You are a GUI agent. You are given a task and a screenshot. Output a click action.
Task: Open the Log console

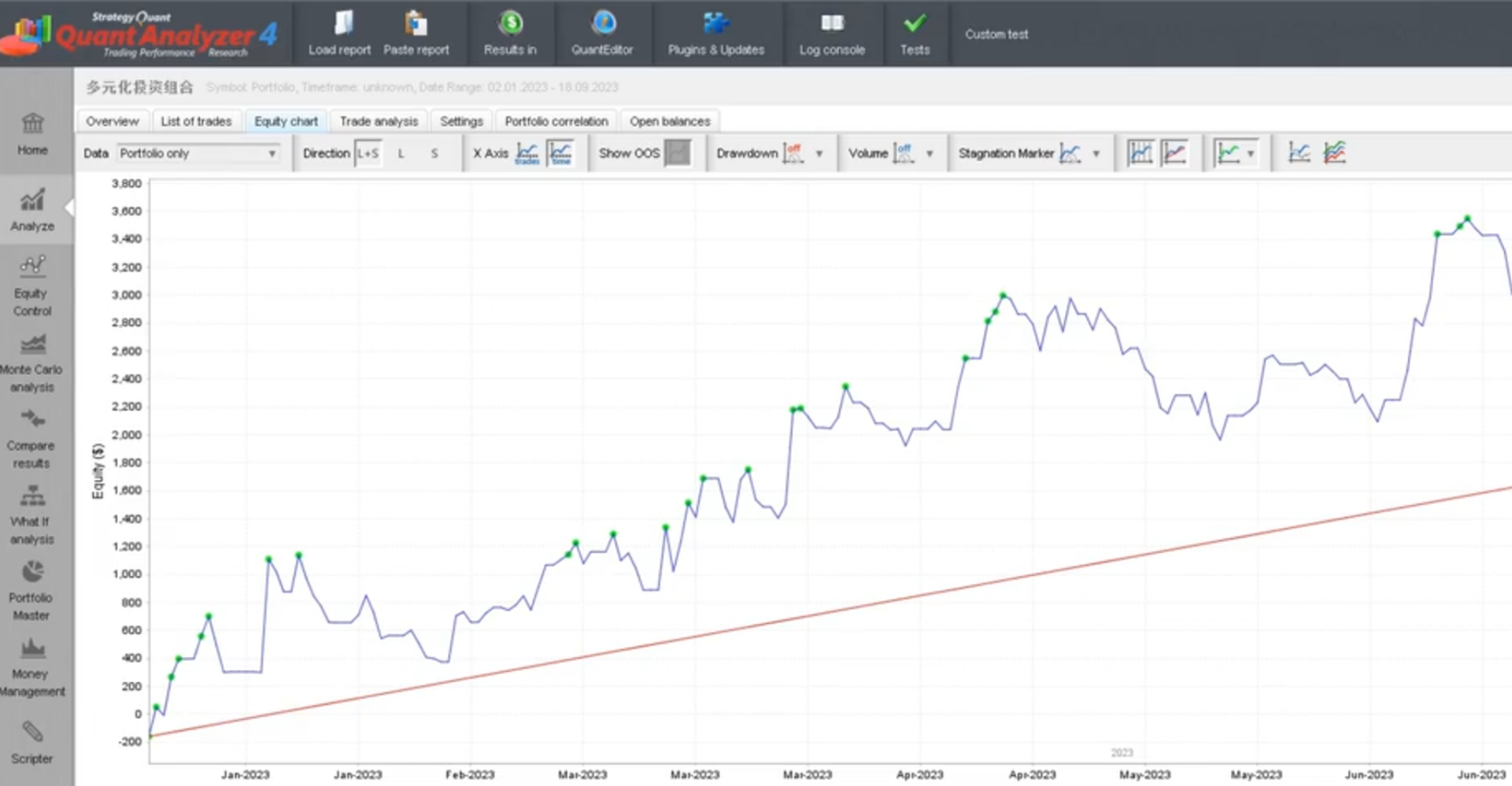(x=832, y=34)
